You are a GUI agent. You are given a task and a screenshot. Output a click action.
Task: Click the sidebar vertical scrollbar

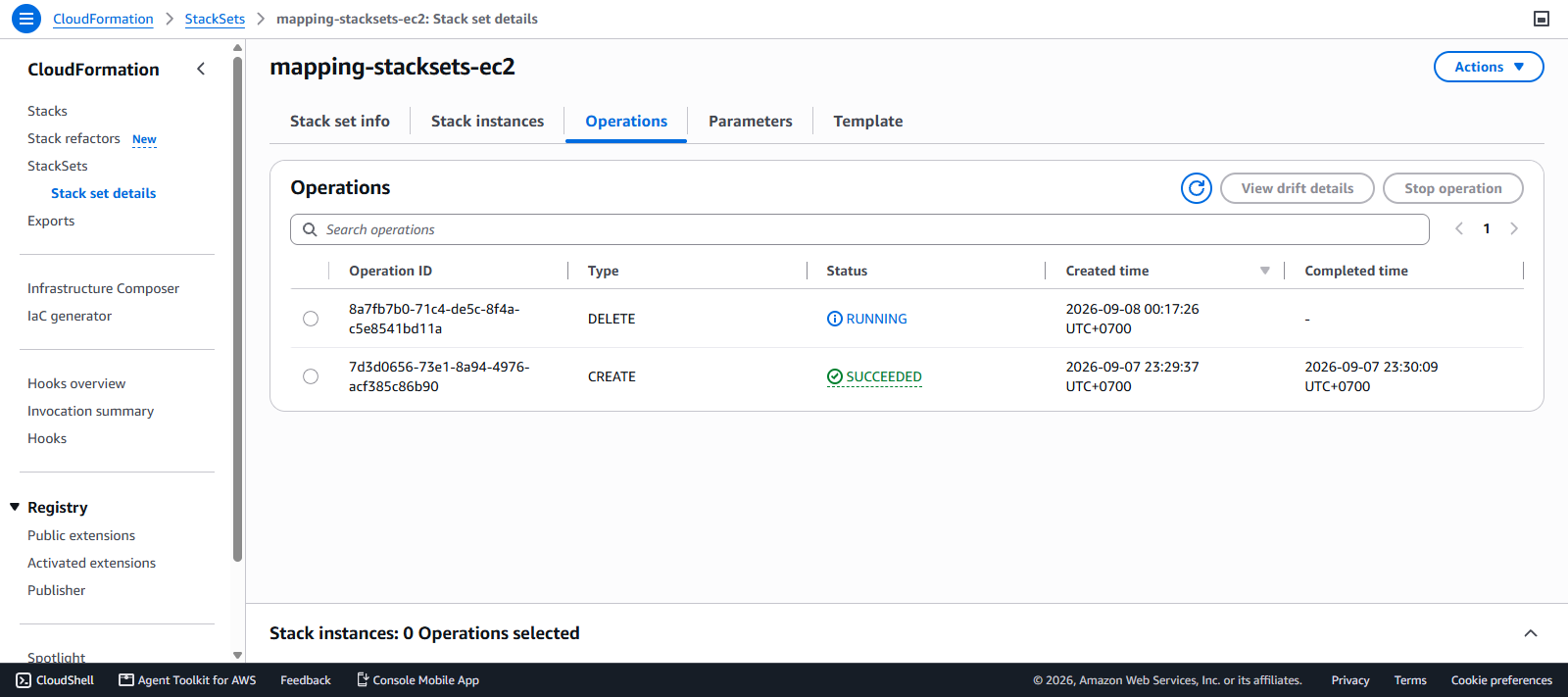[237, 309]
